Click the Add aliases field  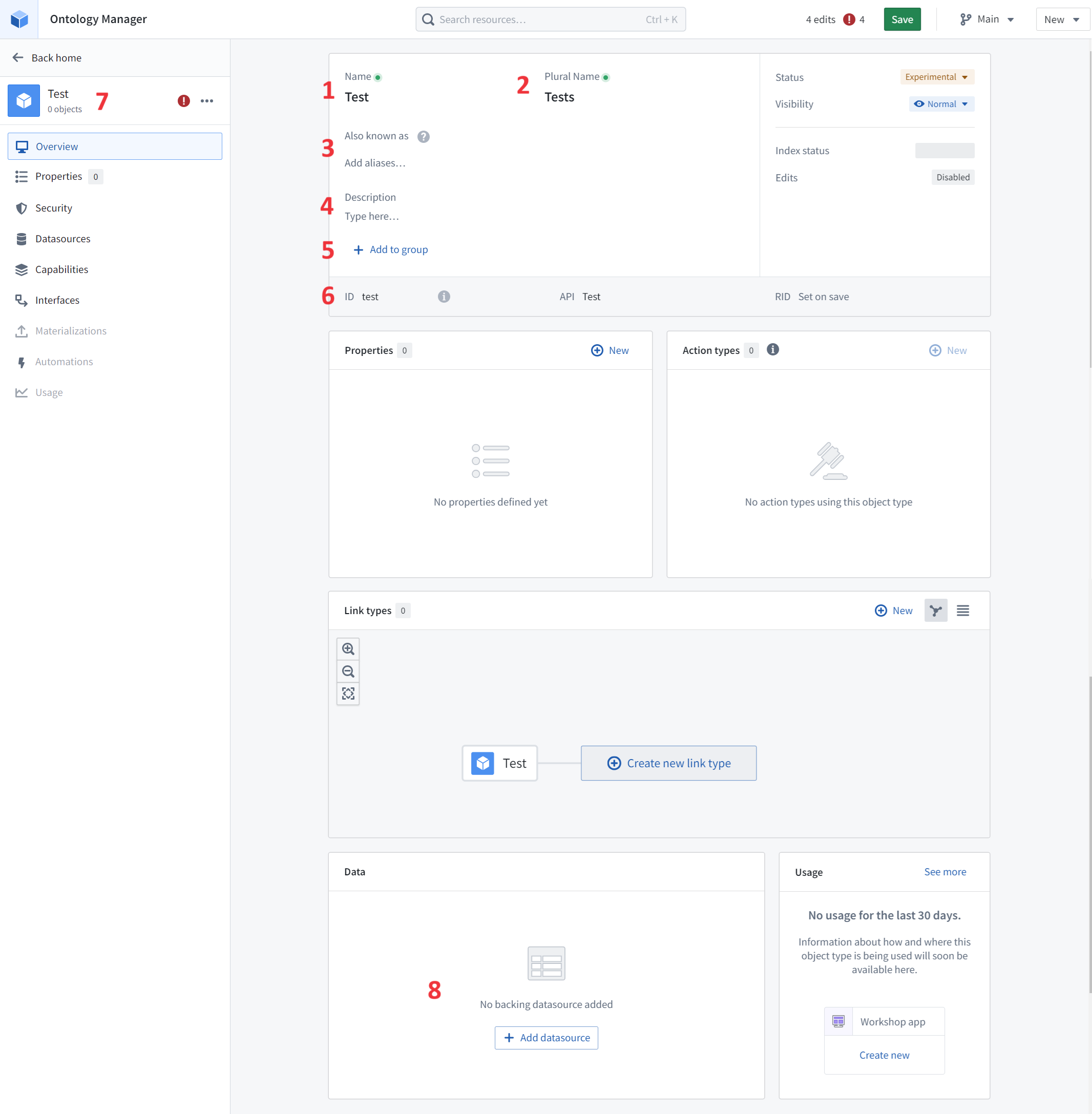click(375, 163)
